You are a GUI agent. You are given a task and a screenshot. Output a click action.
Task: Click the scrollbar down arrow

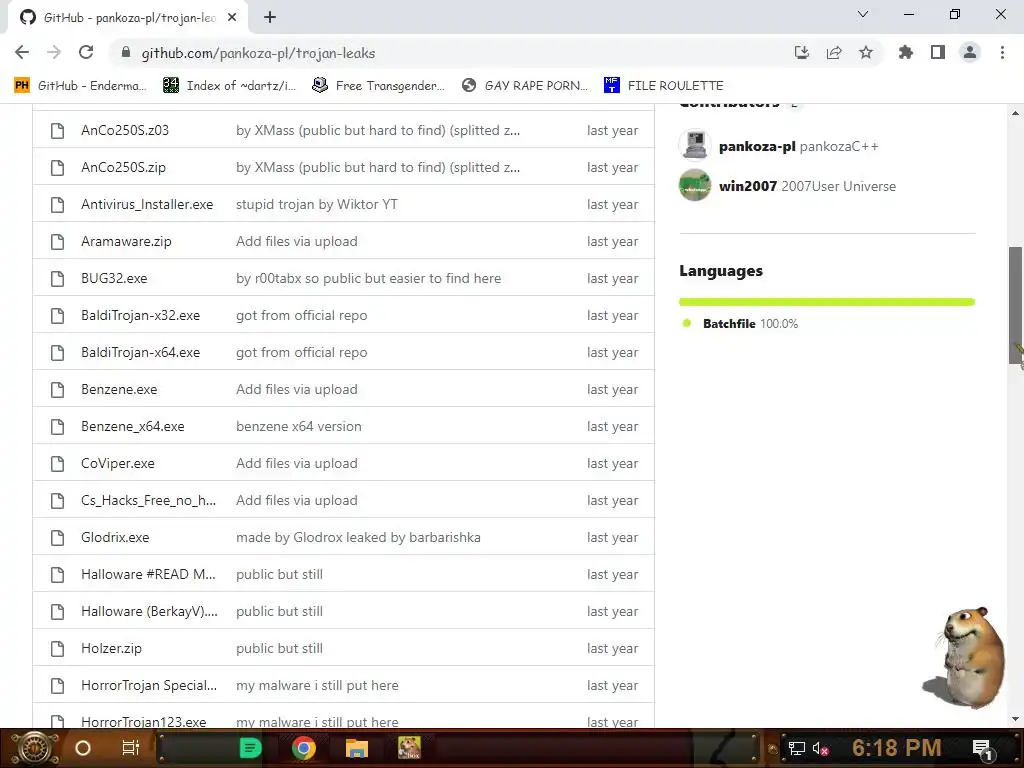[x=1016, y=719]
